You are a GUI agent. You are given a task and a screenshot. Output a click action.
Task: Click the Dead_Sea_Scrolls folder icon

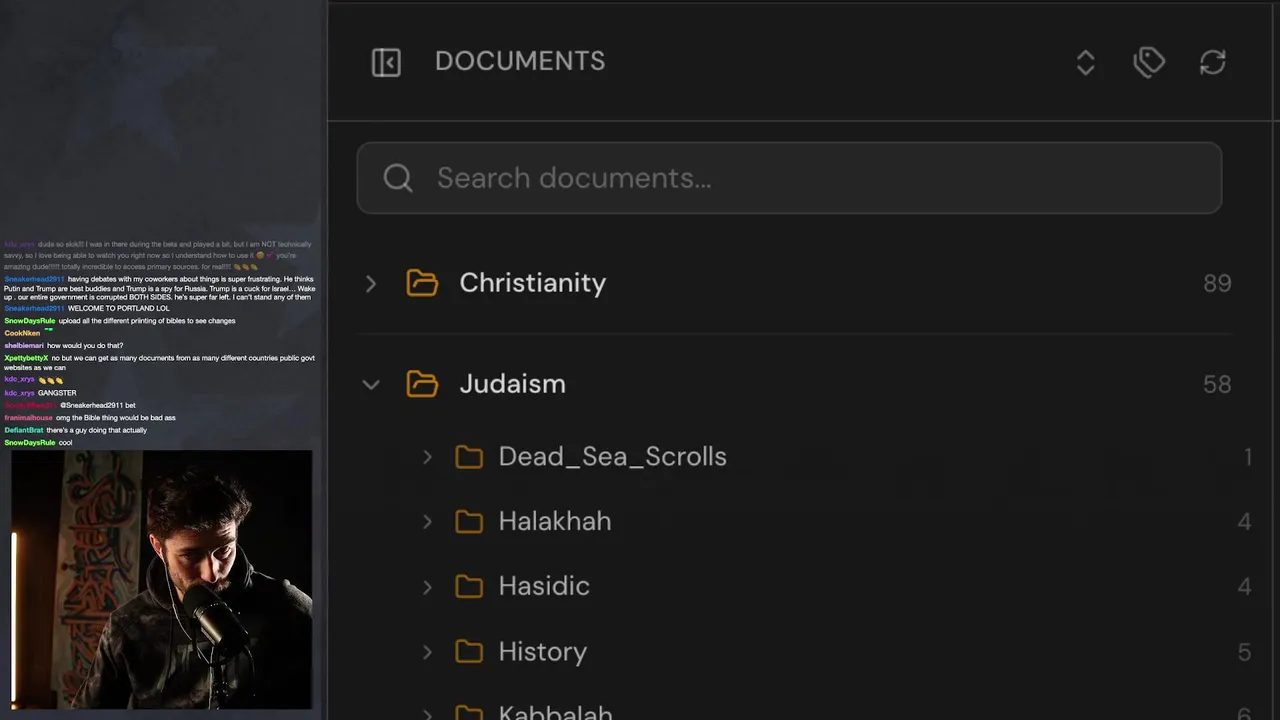pyautogui.click(x=469, y=457)
